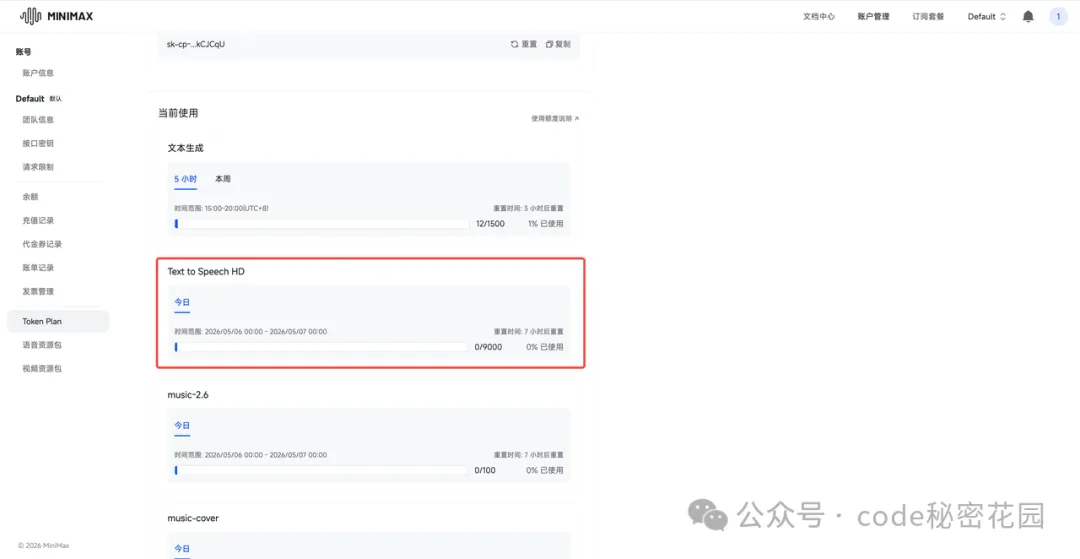Click the music-2.6 heading
This screenshot has height=559, width=1080.
tap(189, 395)
